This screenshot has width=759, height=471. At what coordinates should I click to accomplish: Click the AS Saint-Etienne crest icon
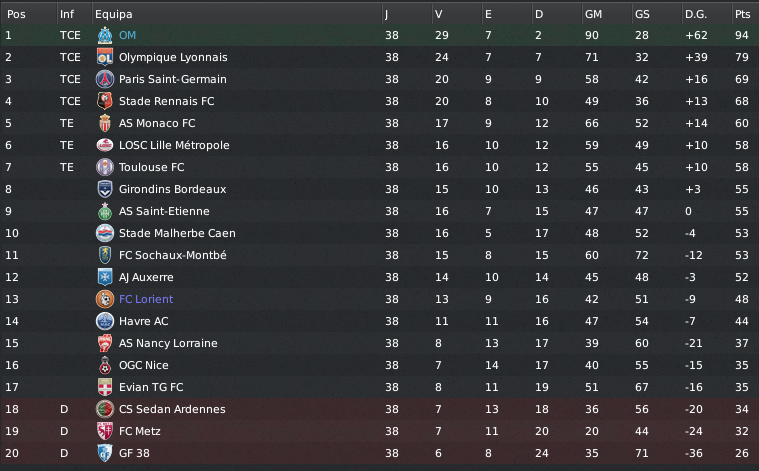tap(104, 211)
